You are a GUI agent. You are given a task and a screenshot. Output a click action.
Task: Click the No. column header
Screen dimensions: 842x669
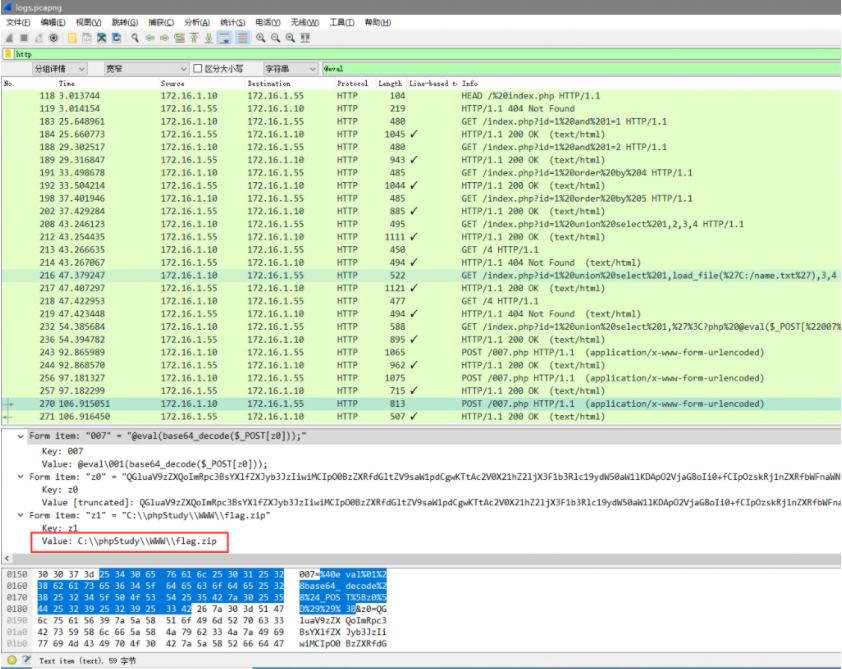tap(28, 84)
